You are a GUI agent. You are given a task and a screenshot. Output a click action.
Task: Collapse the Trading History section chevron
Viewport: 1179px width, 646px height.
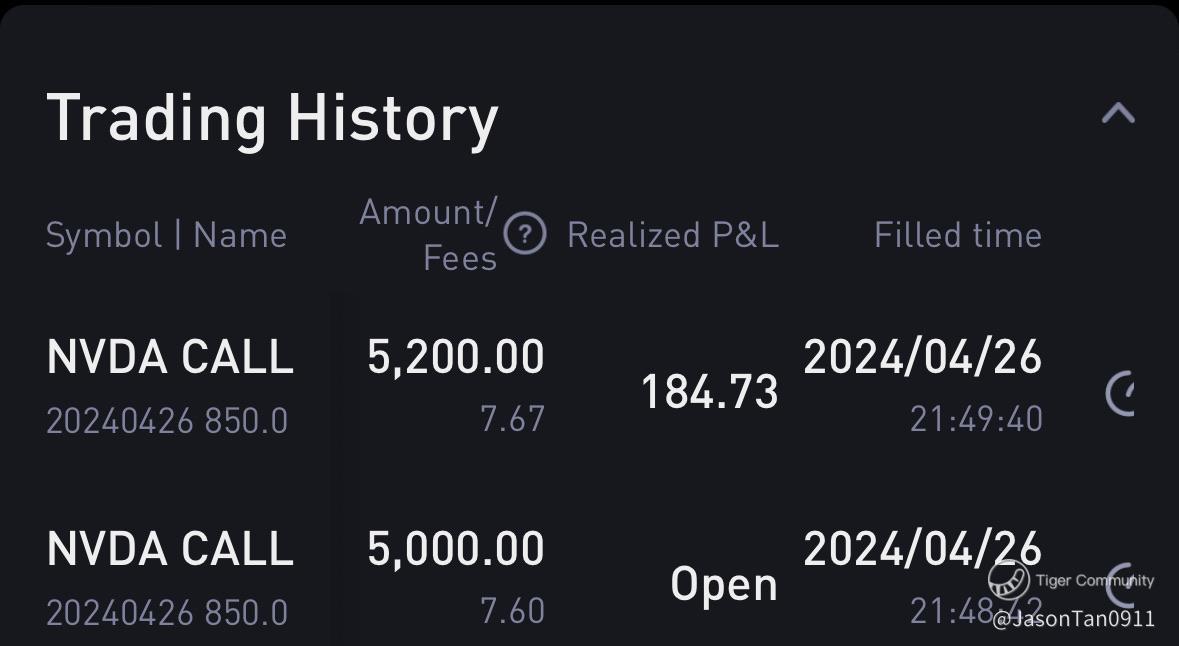pos(1117,113)
